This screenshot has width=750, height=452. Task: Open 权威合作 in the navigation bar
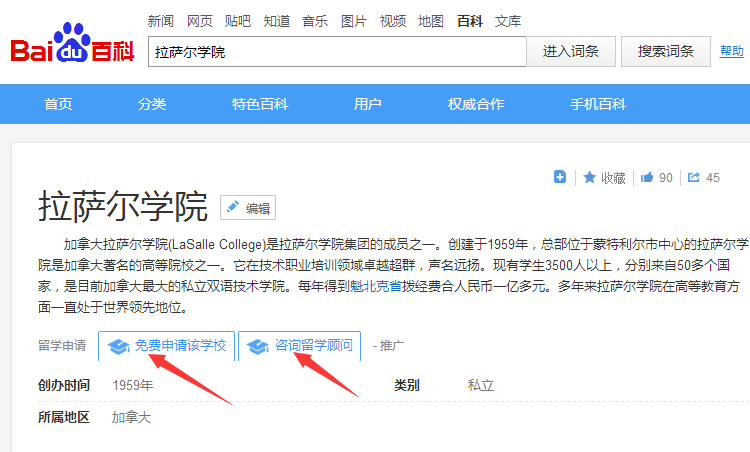[476, 104]
